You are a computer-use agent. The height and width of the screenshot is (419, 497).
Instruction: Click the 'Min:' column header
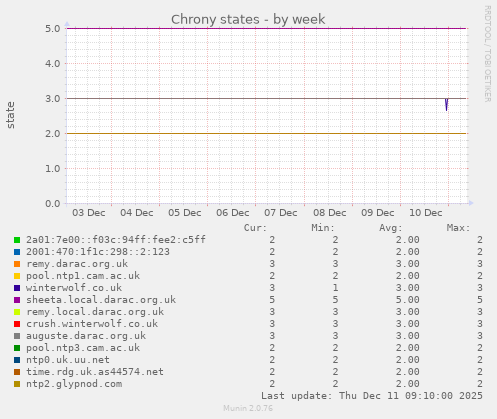tap(323, 228)
